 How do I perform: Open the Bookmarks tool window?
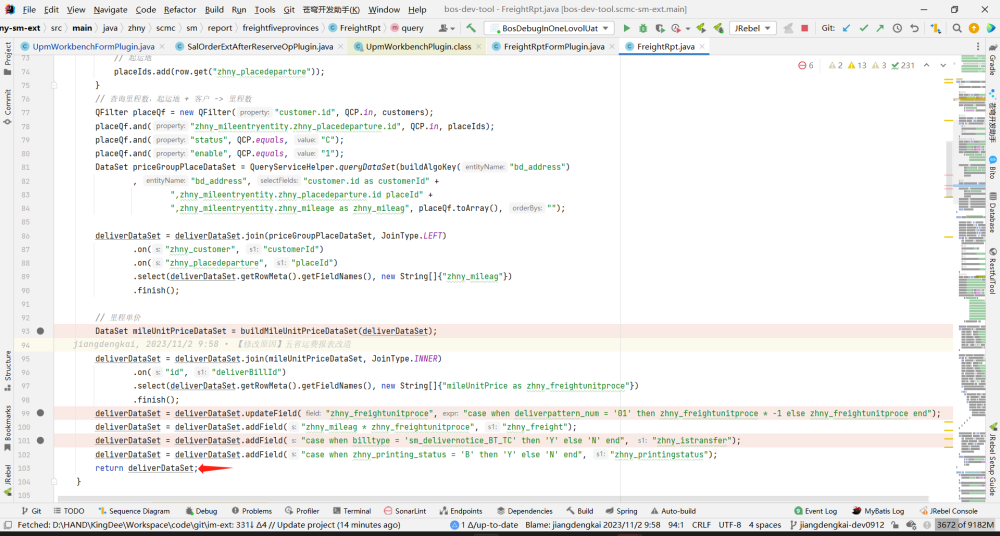(8, 426)
